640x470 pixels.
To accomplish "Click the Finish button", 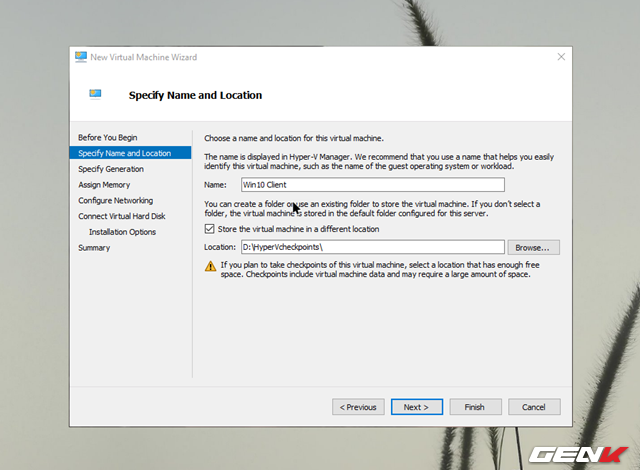I will point(476,407).
